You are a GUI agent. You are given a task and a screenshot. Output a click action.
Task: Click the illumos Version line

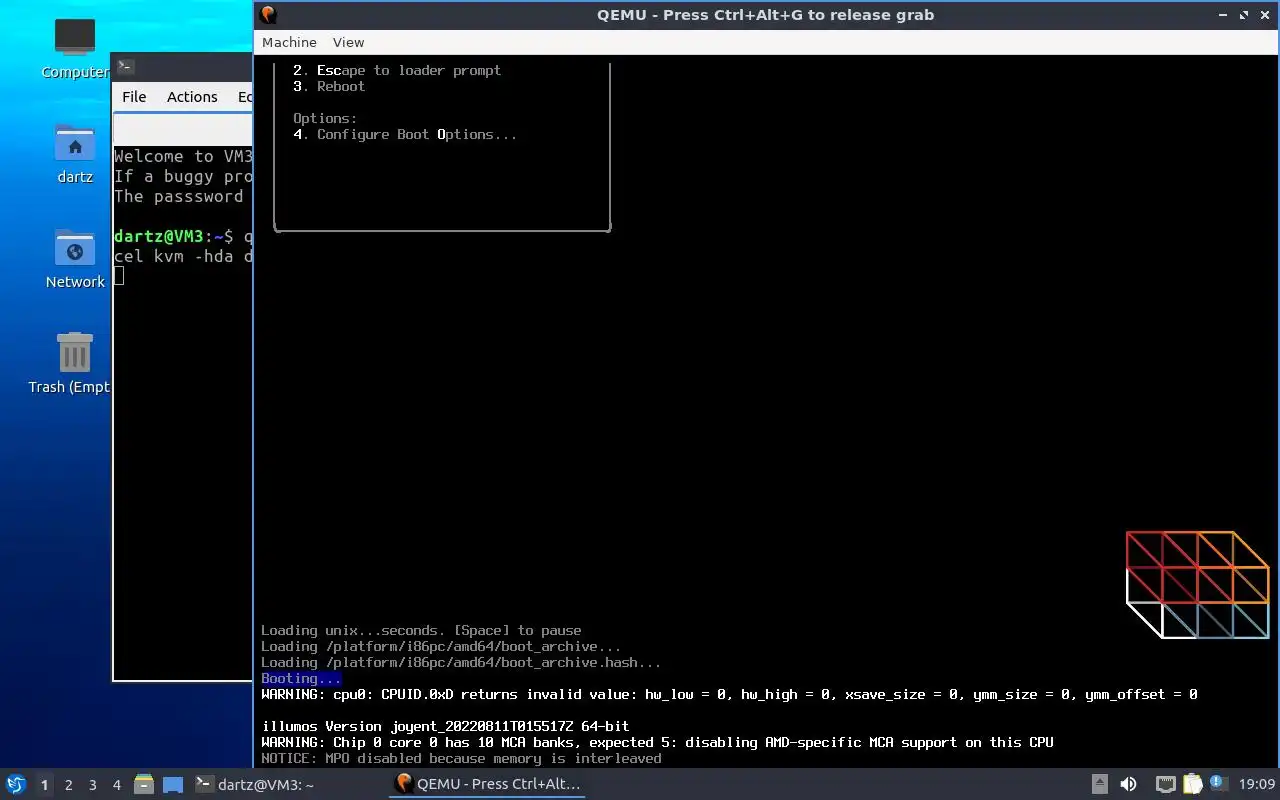point(445,726)
